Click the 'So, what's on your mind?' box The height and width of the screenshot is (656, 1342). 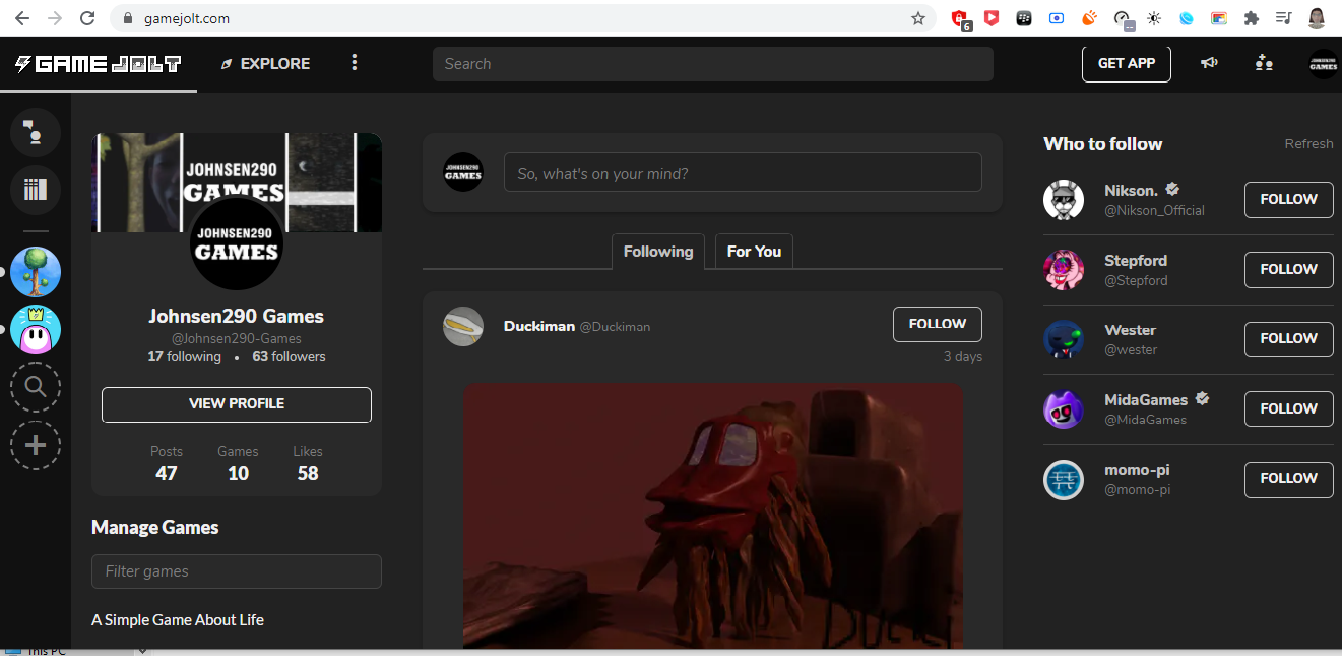[x=742, y=173]
